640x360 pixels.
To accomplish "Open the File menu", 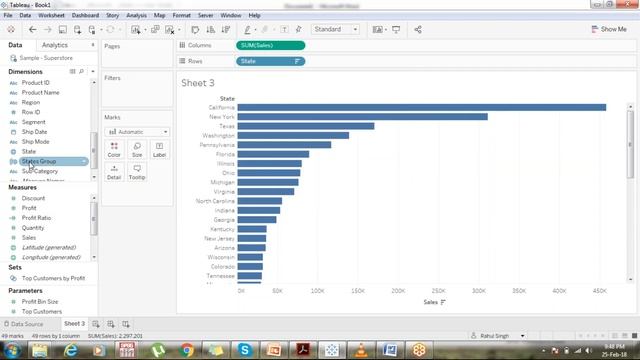I will tap(8, 16).
